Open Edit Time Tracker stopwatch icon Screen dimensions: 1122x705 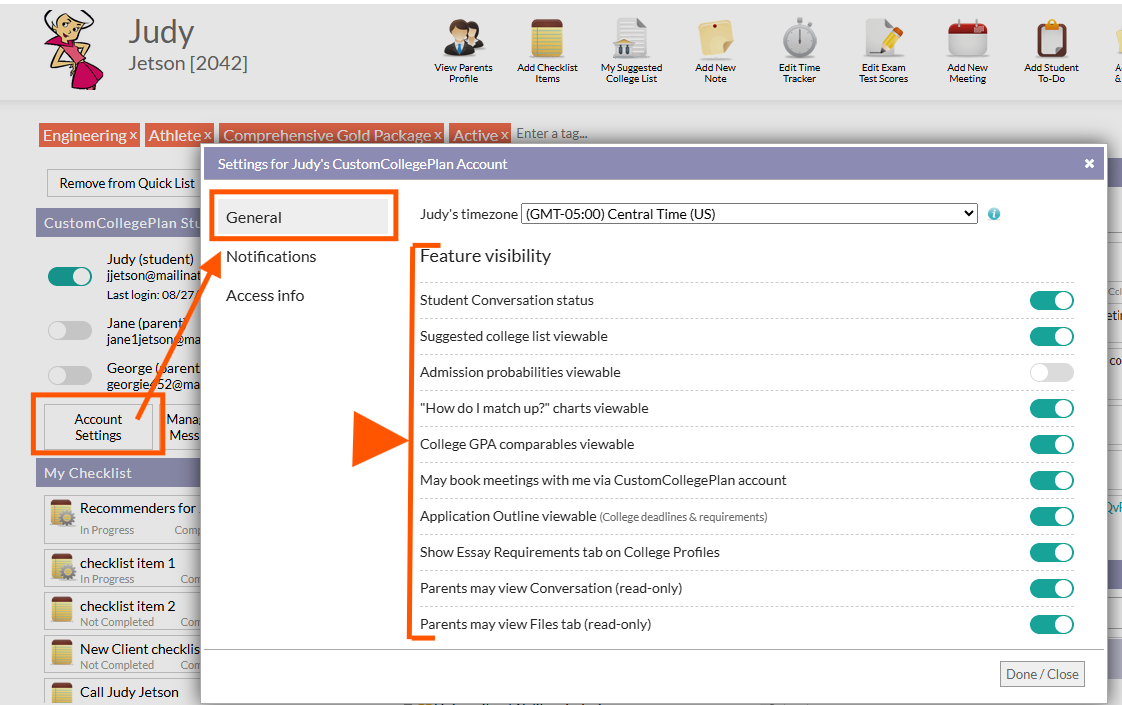[x=799, y=39]
